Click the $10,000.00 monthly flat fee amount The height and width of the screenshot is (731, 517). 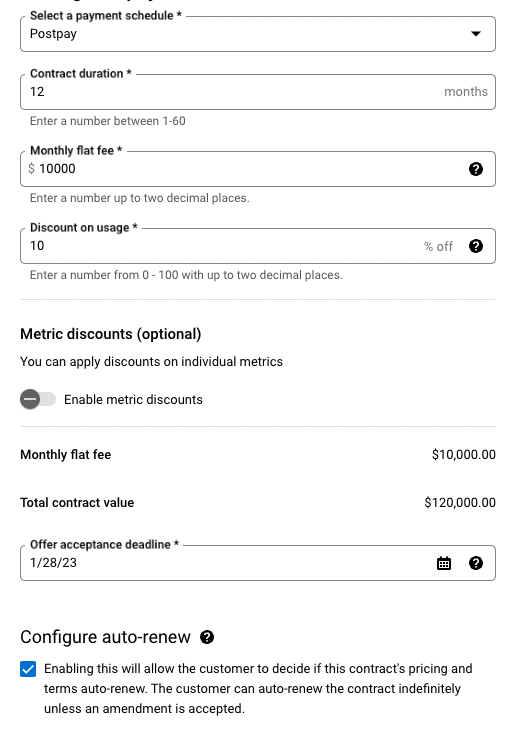point(463,455)
